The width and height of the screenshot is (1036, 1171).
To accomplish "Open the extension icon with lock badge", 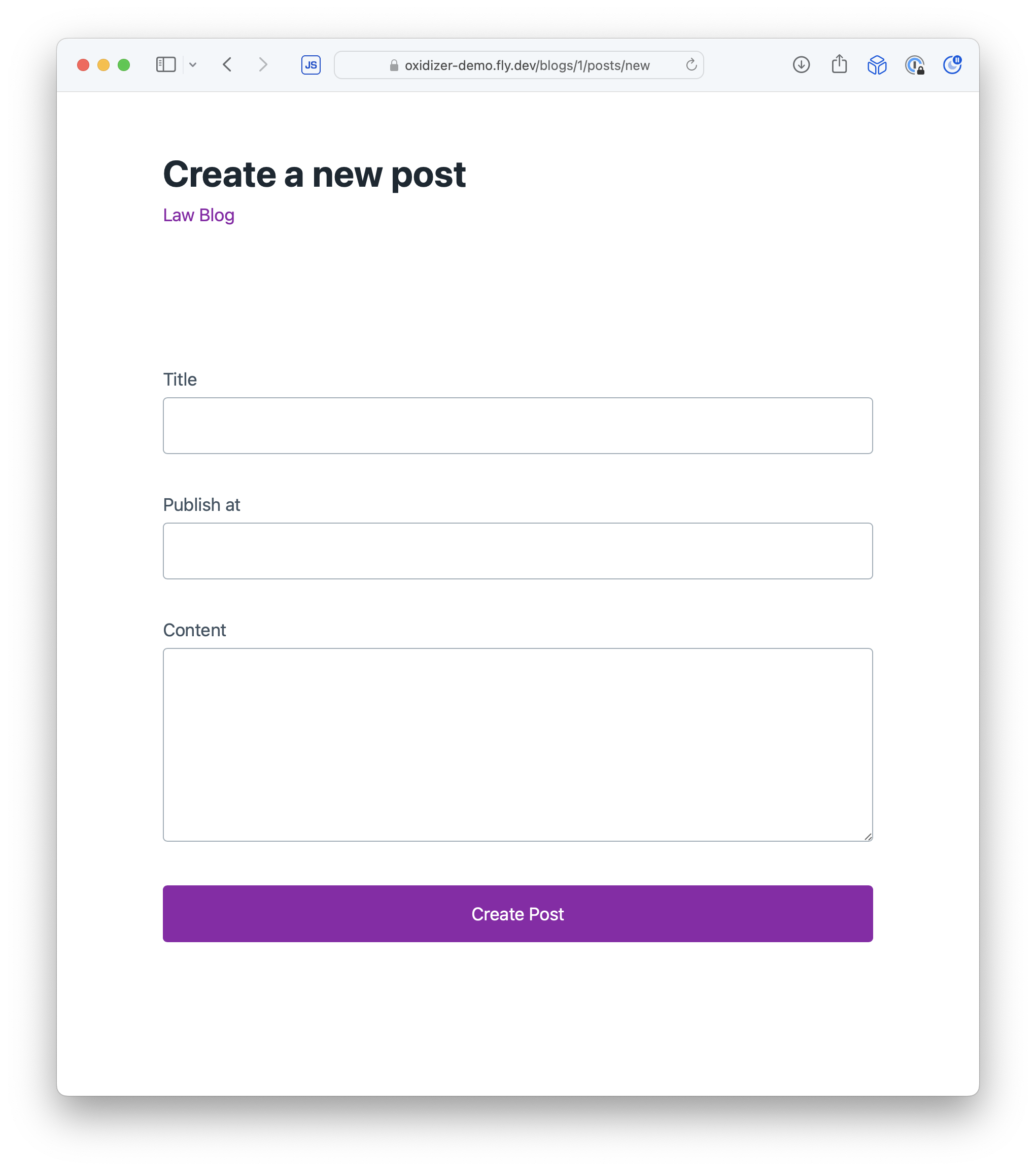I will coord(915,65).
